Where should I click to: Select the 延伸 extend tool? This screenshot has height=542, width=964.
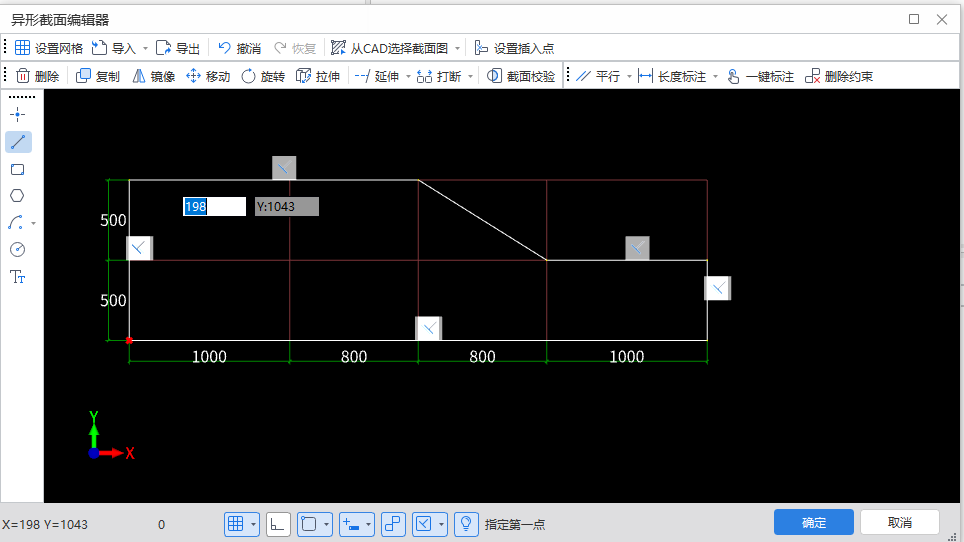click(x=377, y=76)
